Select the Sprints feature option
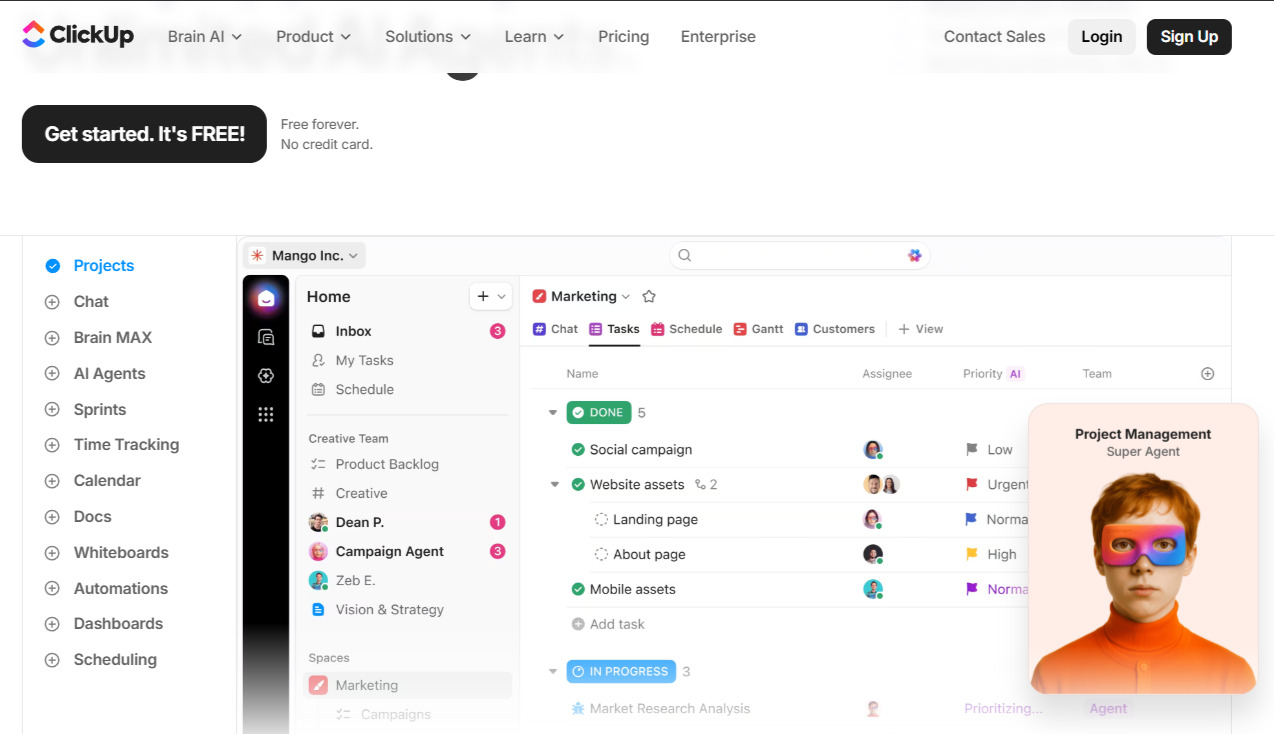 click(x=86, y=410)
